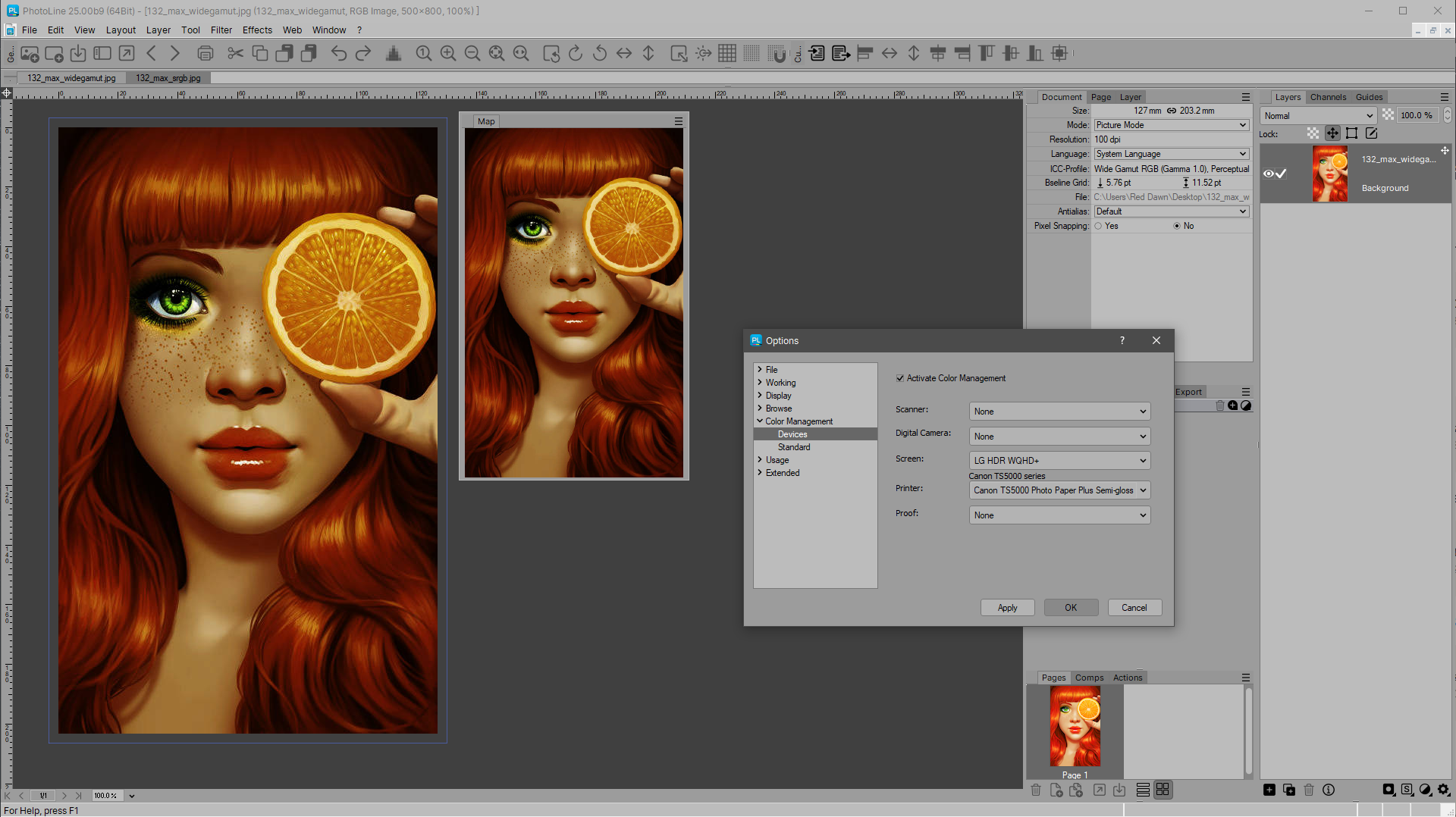
Task: Click the Copy icon in toolbar
Action: point(259,53)
